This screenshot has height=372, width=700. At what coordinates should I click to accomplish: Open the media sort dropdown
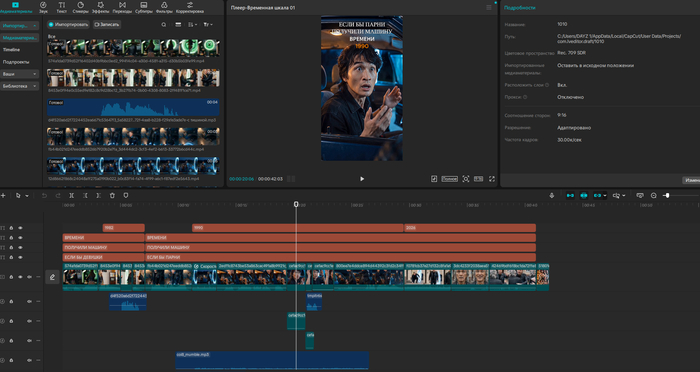[x=193, y=25]
